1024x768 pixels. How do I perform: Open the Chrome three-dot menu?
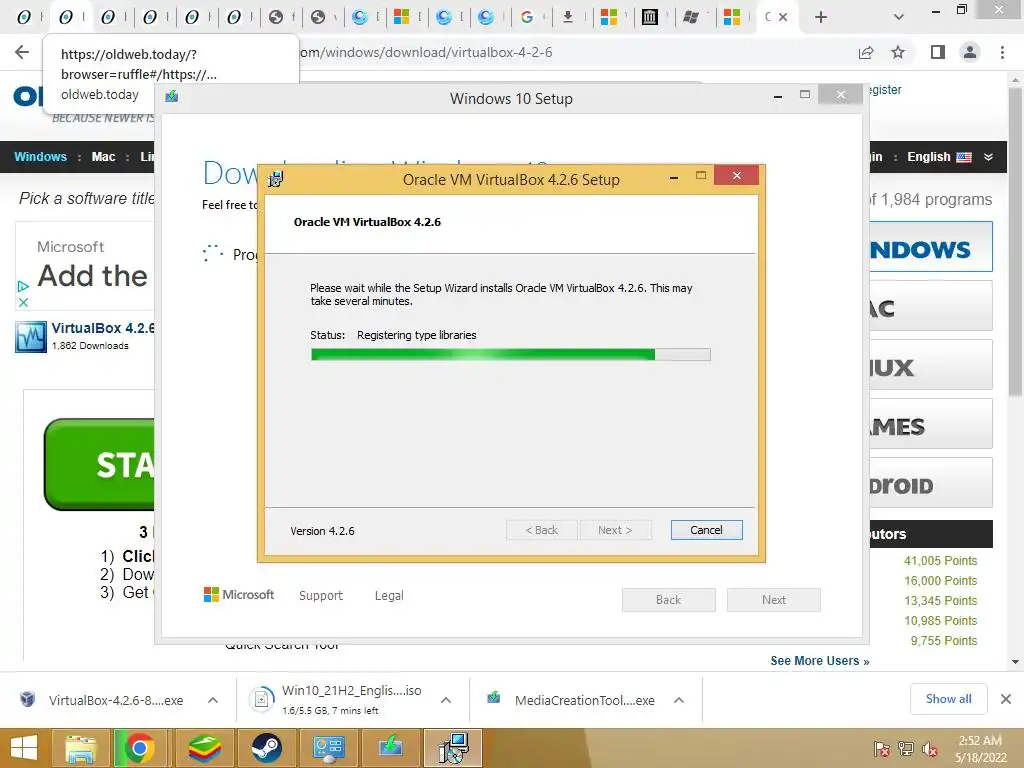coord(1002,52)
